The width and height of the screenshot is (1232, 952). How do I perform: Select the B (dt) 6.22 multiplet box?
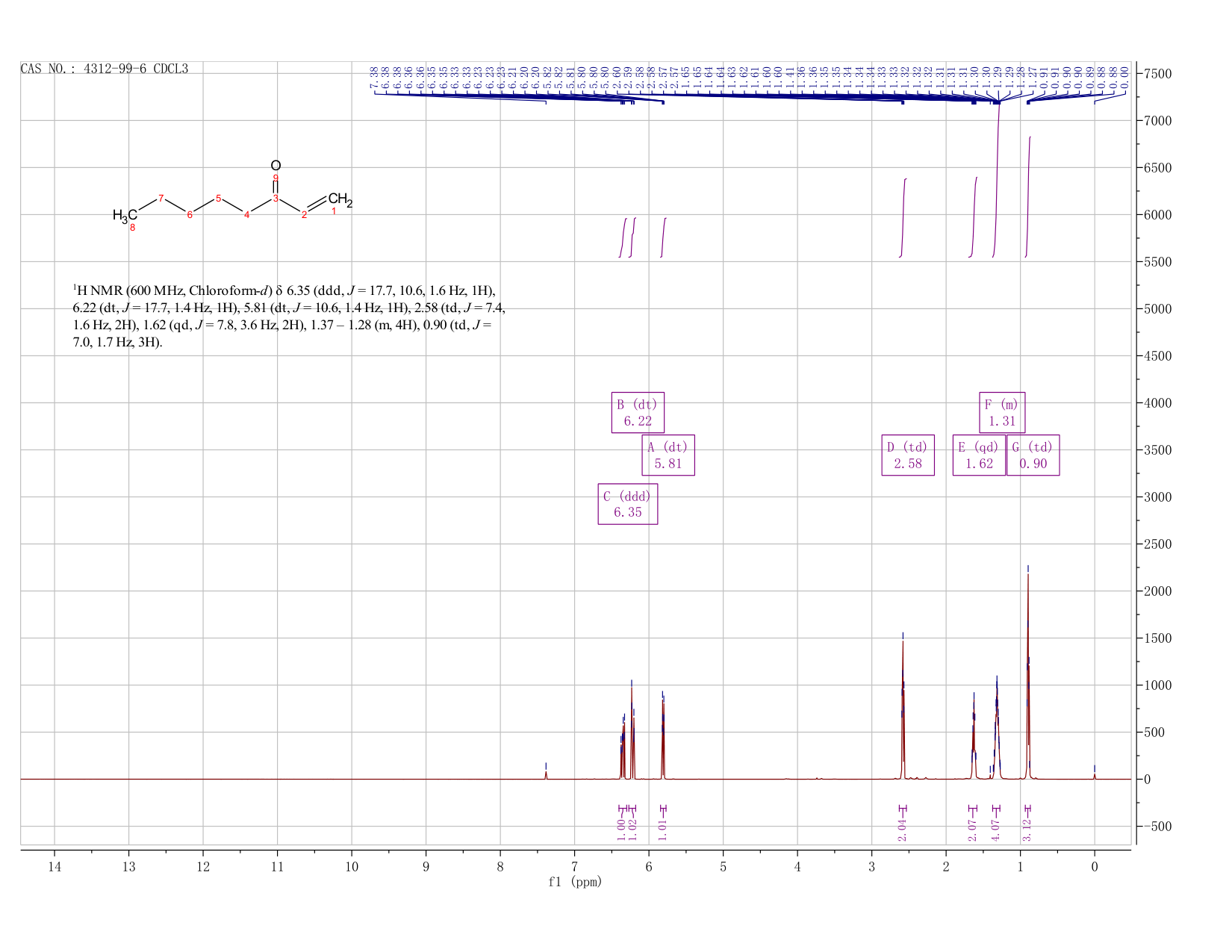tap(638, 412)
